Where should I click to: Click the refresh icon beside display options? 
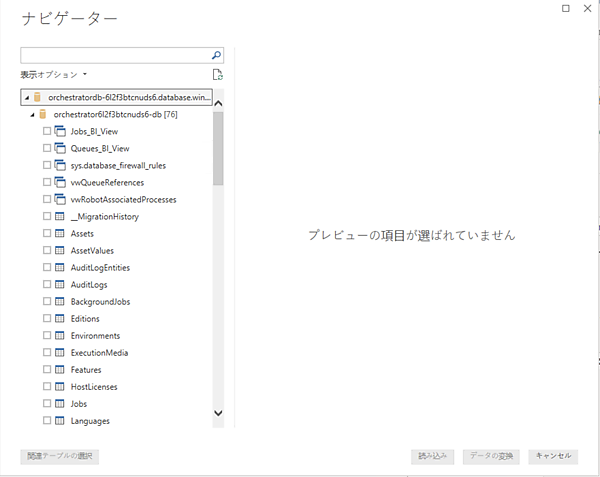point(217,74)
